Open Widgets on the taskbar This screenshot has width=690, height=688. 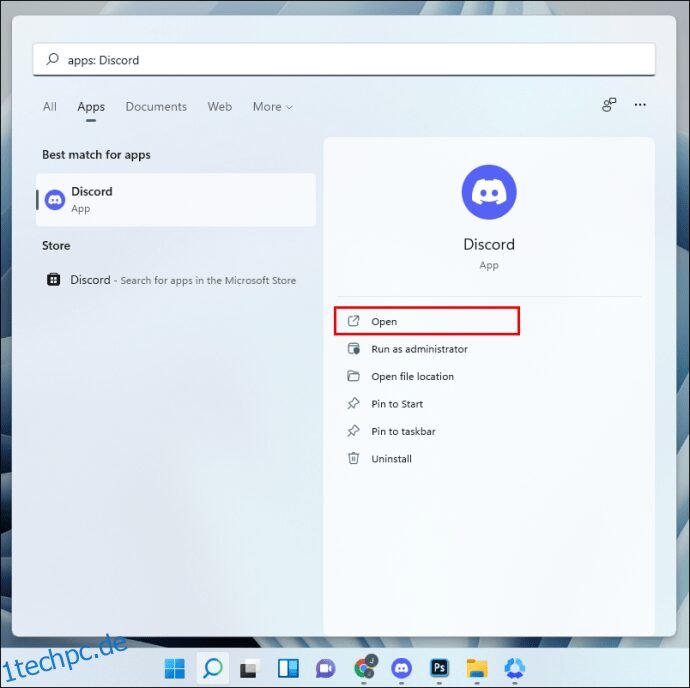288,669
